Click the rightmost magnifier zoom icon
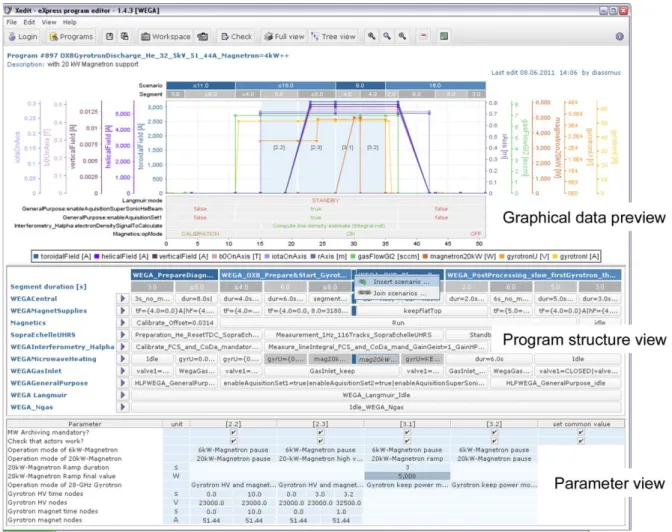Viewport: 672px width, 532px height. [x=402, y=36]
